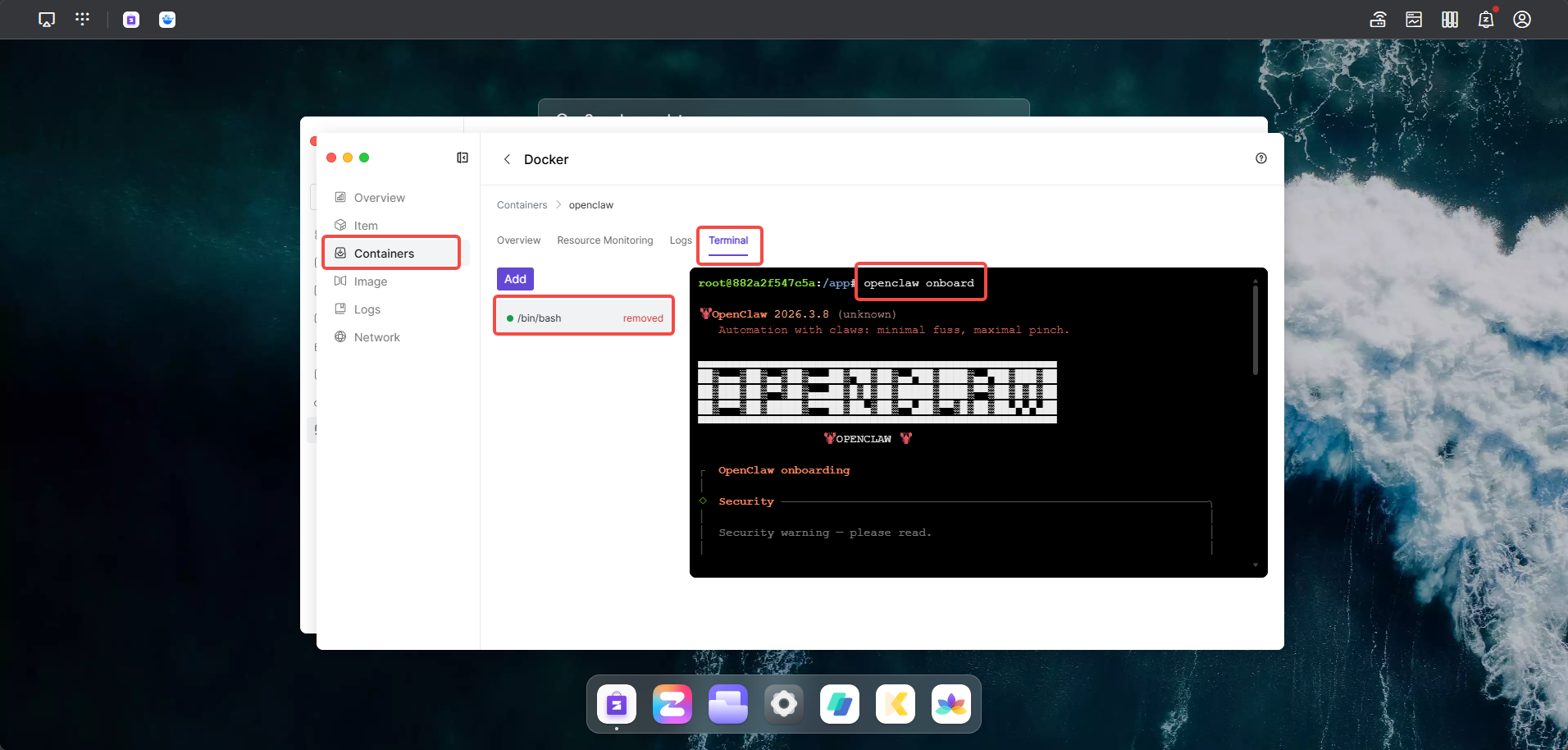
Task: Go back using the Docker back arrow
Action: [507, 159]
